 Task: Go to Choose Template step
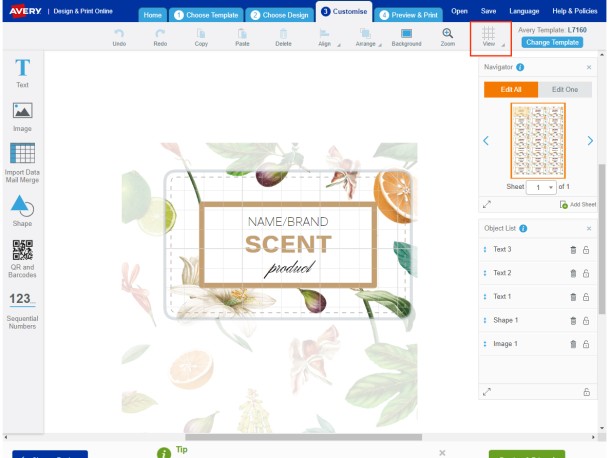tap(206, 15)
